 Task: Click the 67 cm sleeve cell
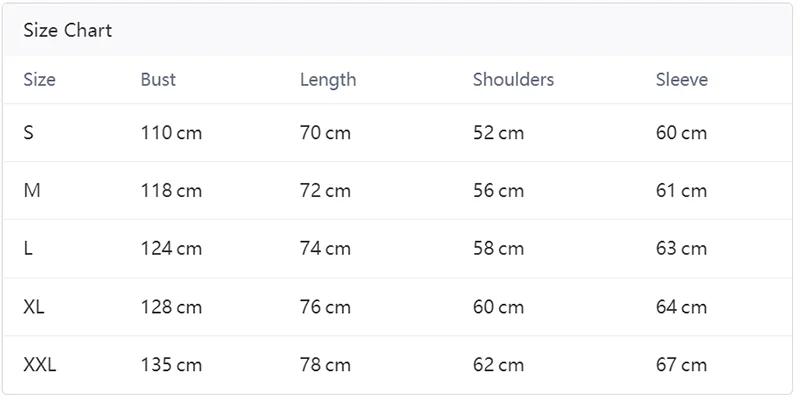(681, 365)
